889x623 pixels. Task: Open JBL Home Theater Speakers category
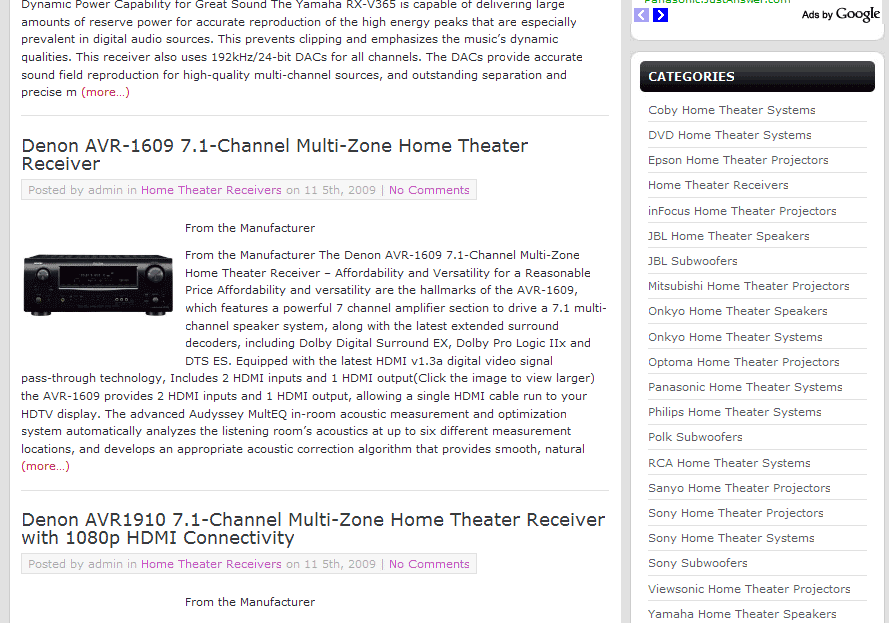click(729, 236)
